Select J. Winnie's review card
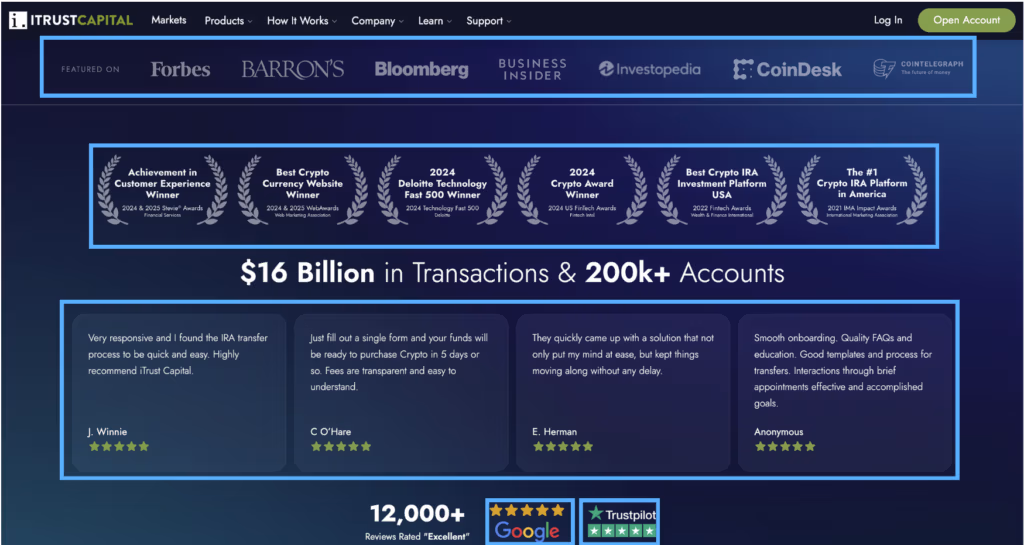Viewport: 1024px width, 545px height. [179, 392]
